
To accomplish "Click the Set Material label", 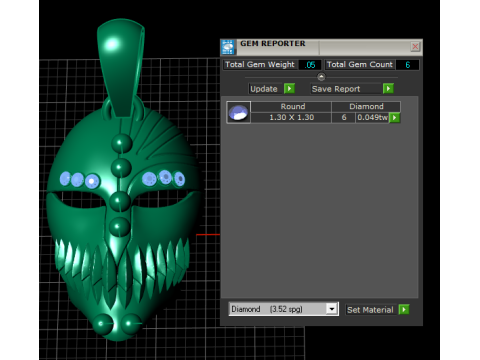I will [370, 310].
